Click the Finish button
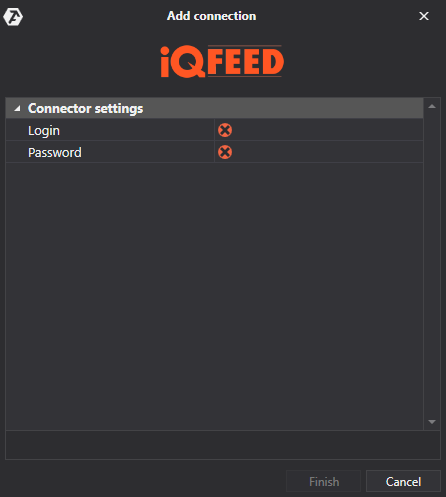This screenshot has height=497, width=446. pyautogui.click(x=324, y=481)
